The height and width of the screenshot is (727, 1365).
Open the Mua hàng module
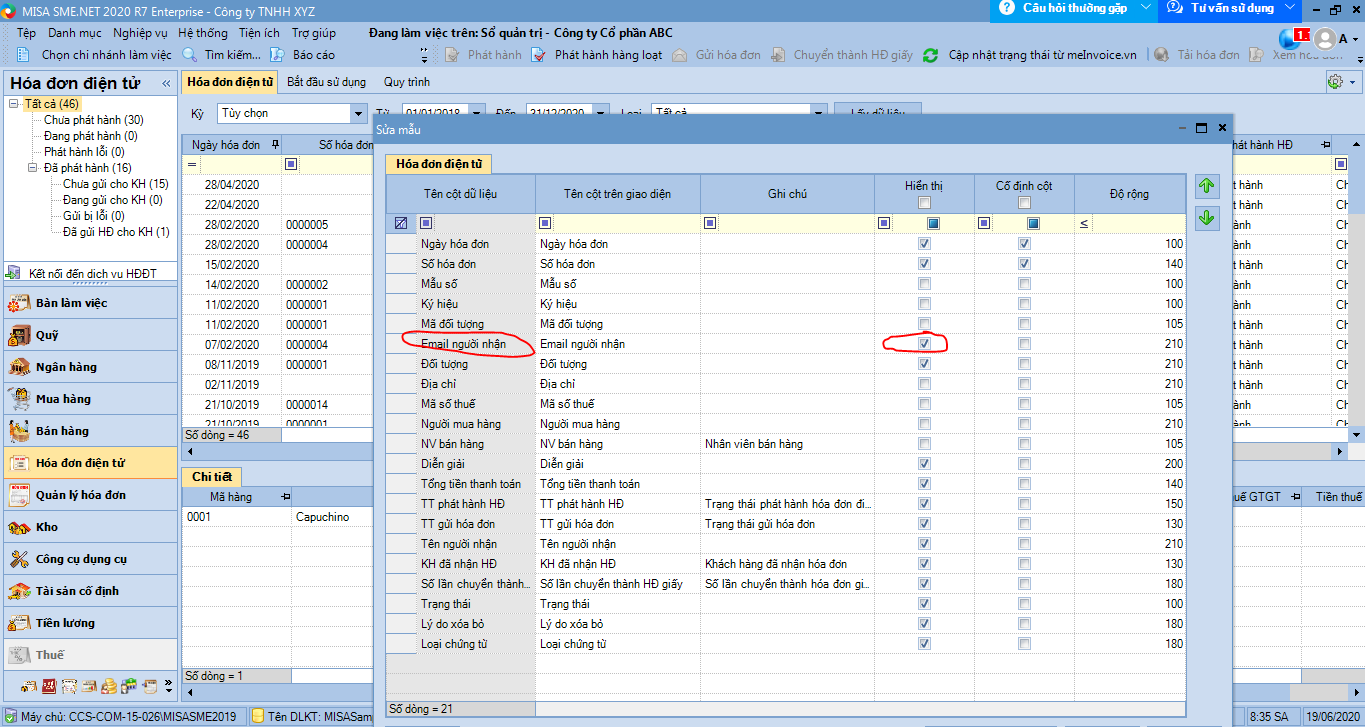91,399
